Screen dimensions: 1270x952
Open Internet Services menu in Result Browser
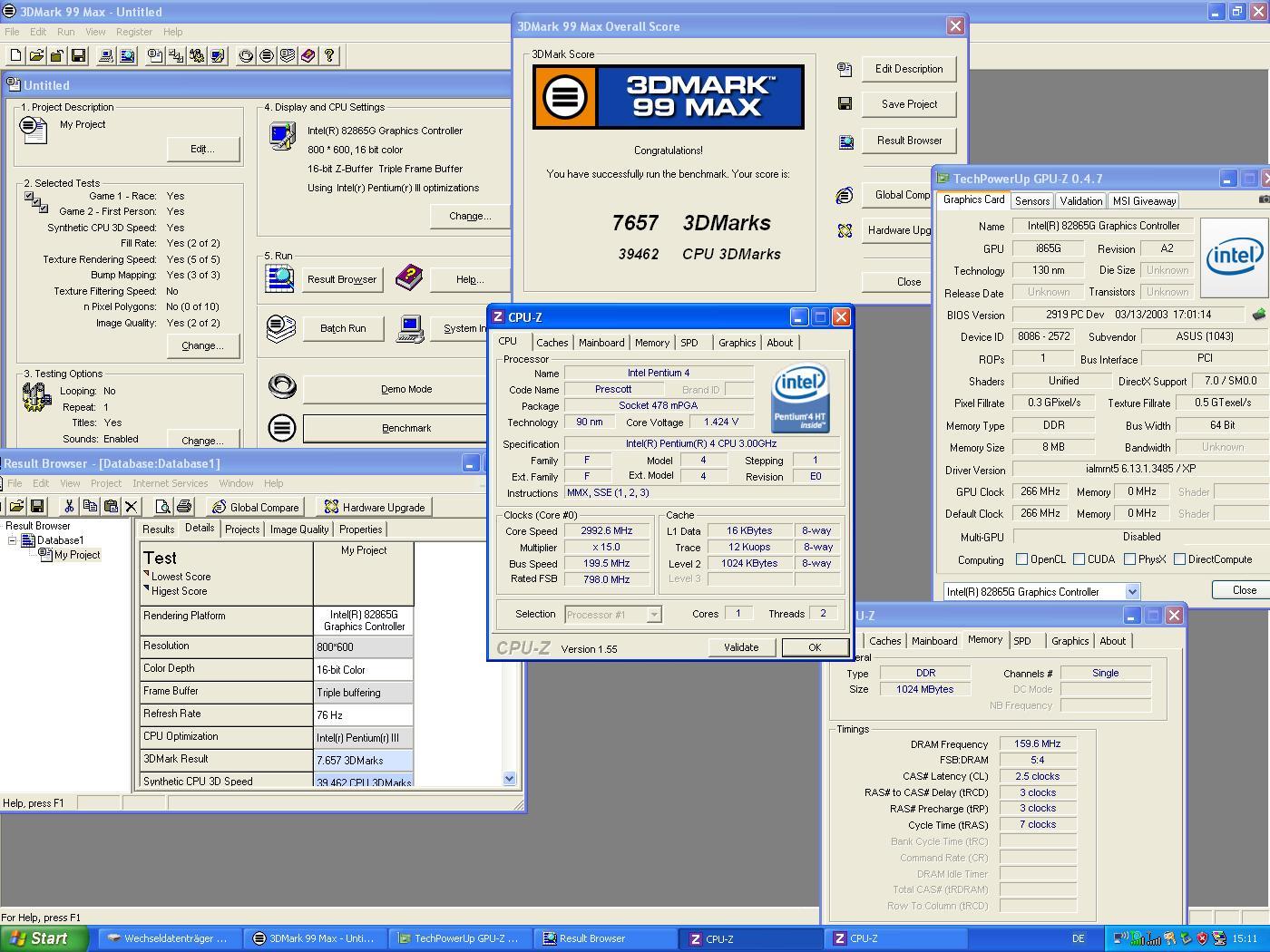click(171, 483)
